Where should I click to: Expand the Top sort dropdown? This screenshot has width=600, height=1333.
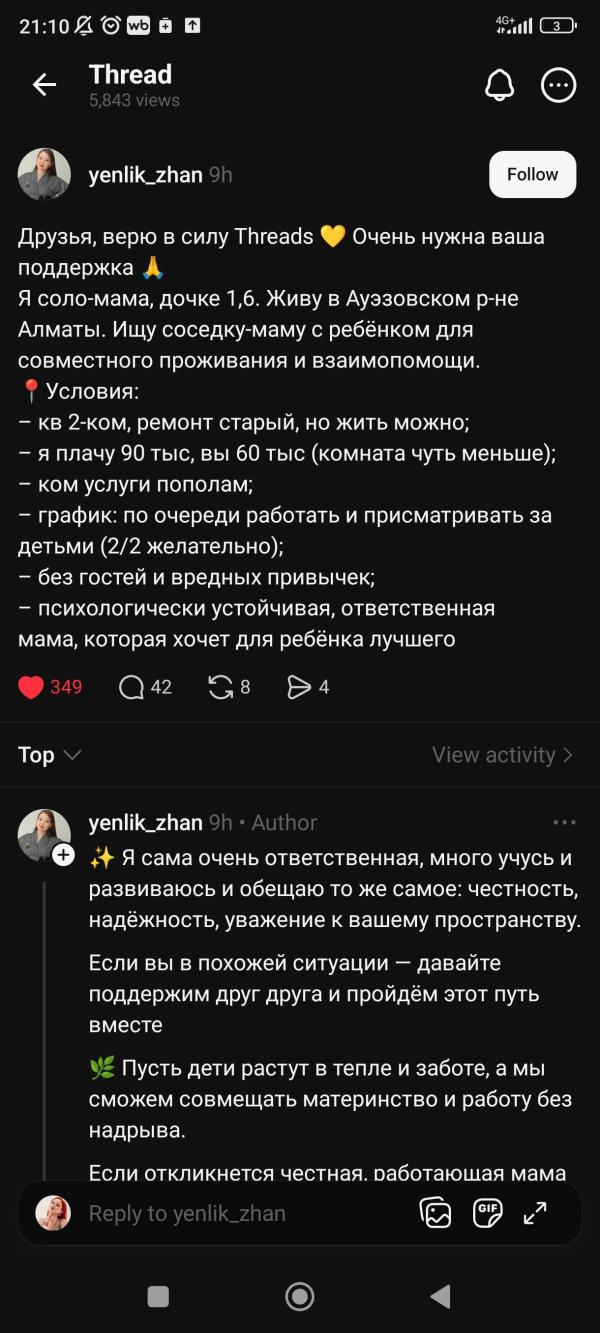49,755
